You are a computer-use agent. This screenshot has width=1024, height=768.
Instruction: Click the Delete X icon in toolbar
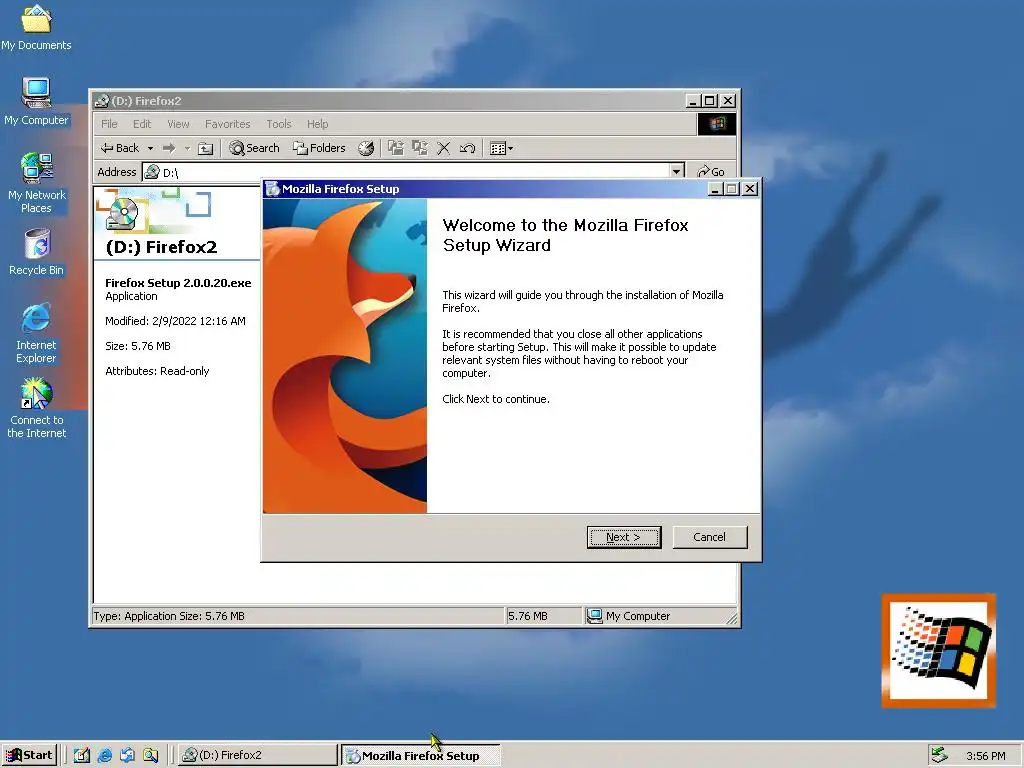click(x=443, y=148)
